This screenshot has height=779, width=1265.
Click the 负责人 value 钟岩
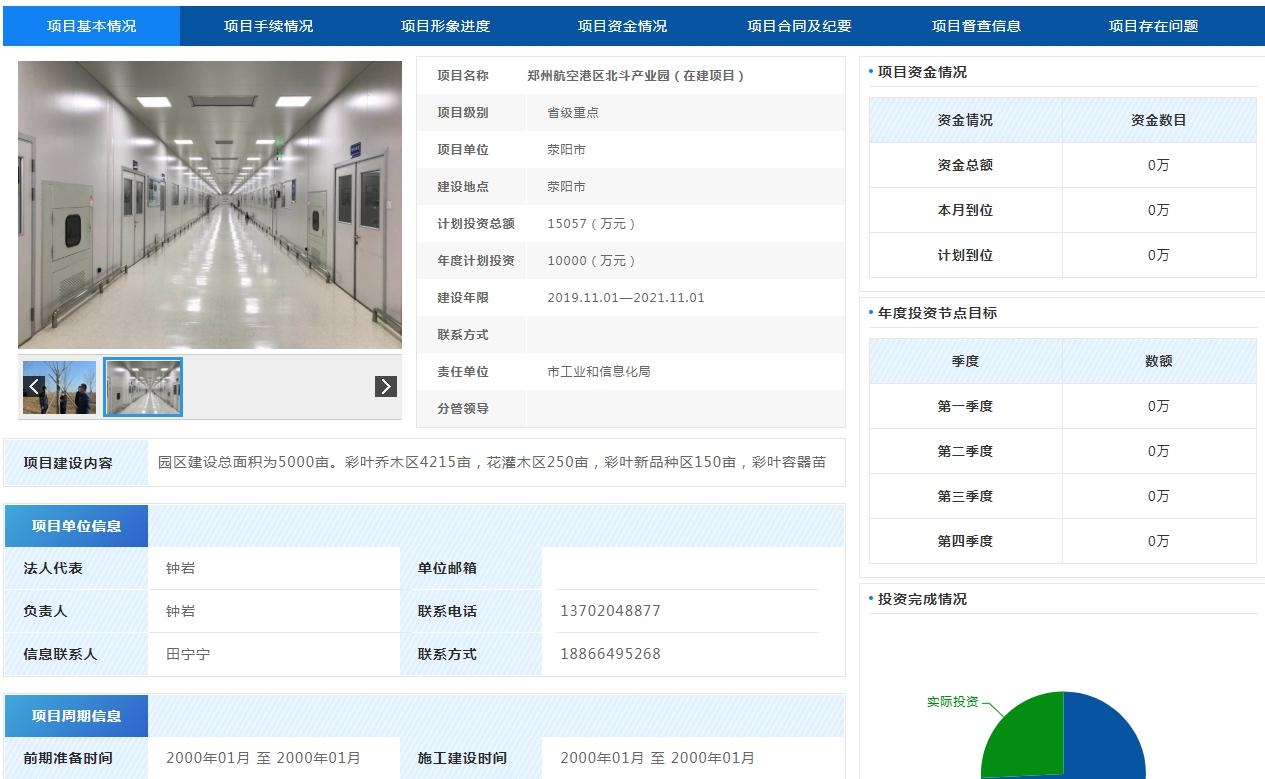pyautogui.click(x=181, y=611)
